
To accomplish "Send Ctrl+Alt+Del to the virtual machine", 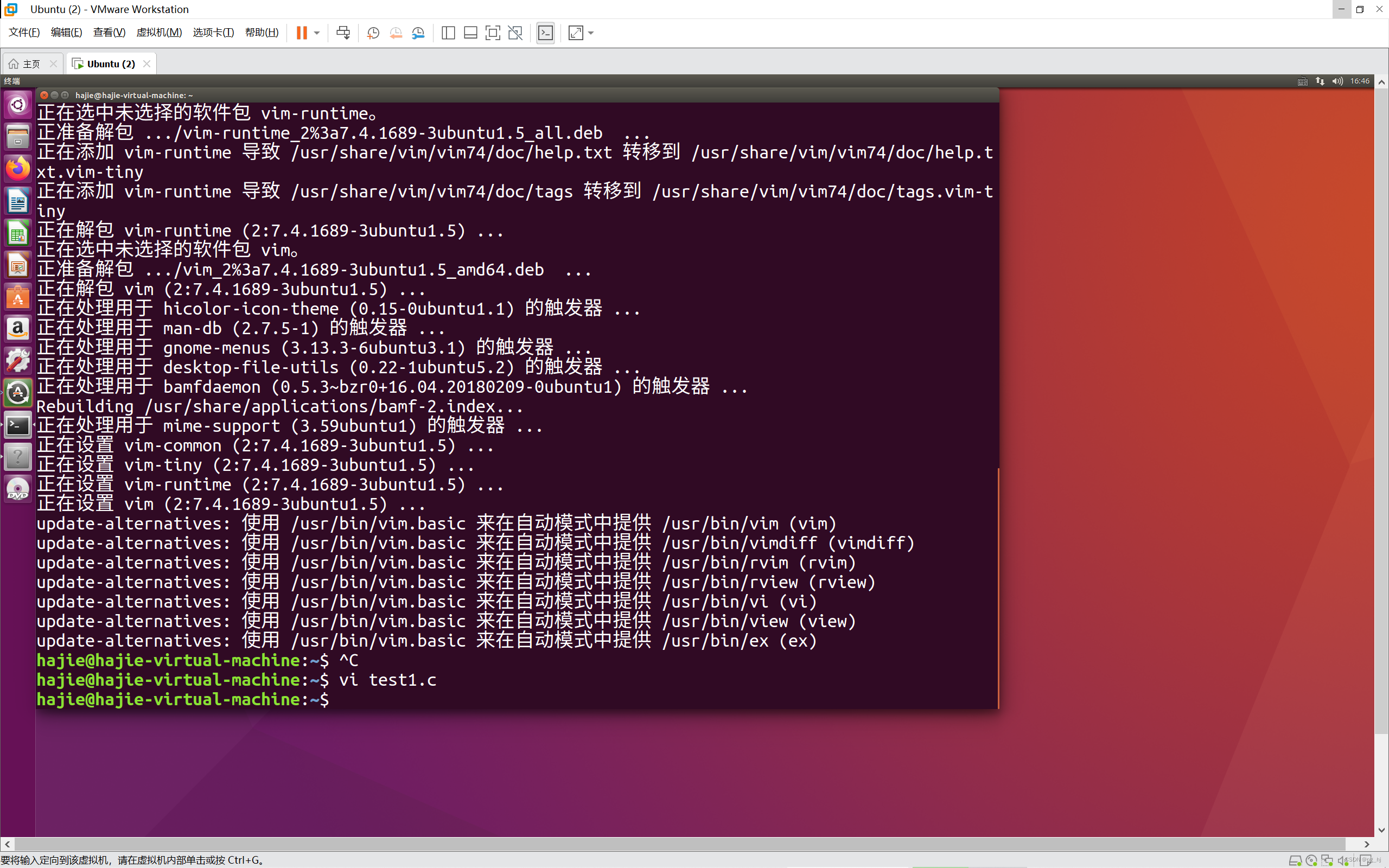I will 343,33.
